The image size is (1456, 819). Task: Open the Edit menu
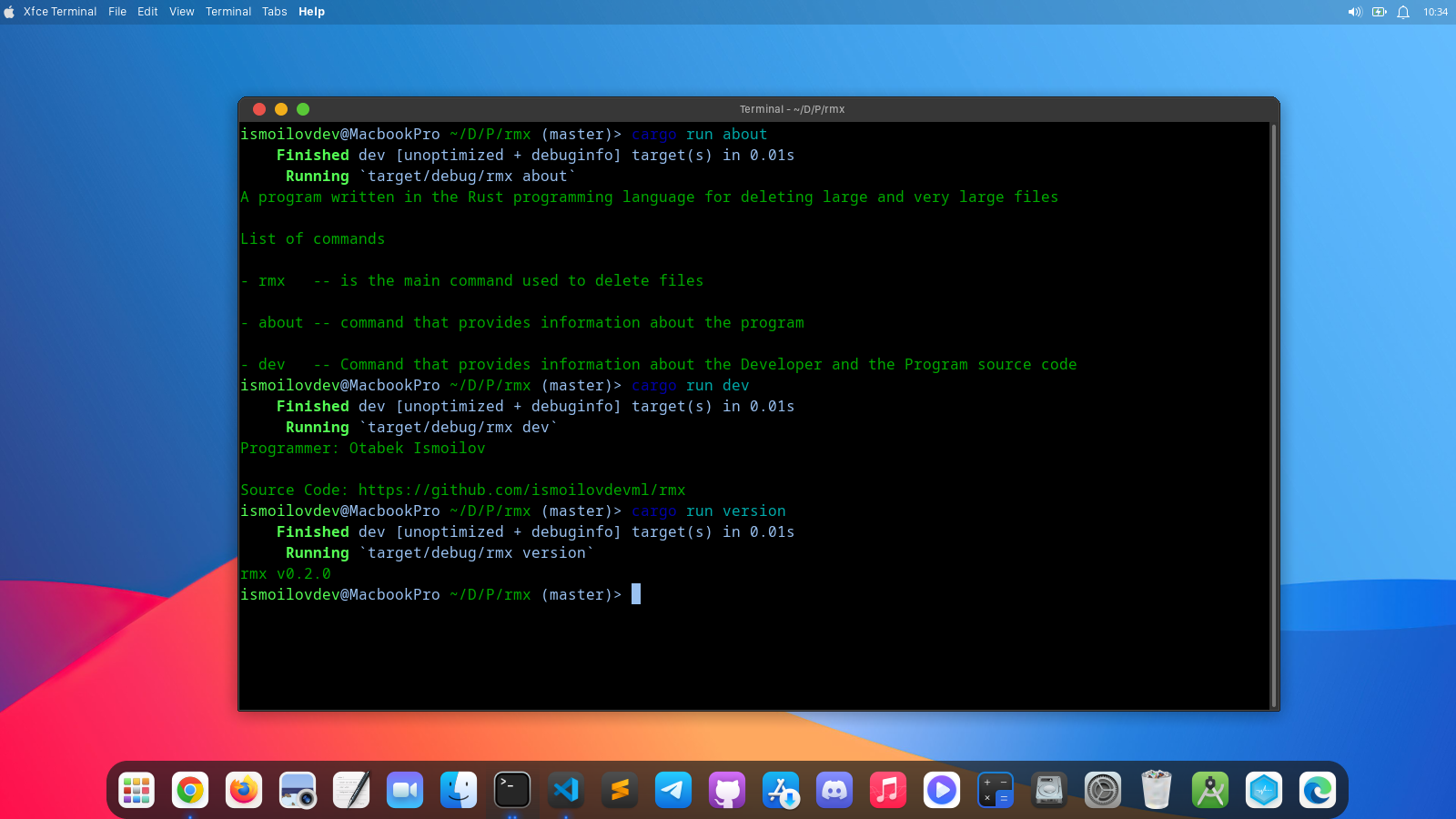147,12
